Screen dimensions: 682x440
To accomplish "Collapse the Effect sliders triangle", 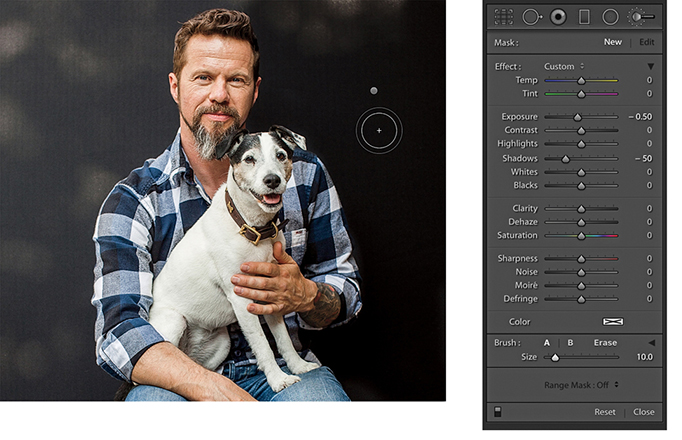I will pyautogui.click(x=650, y=66).
